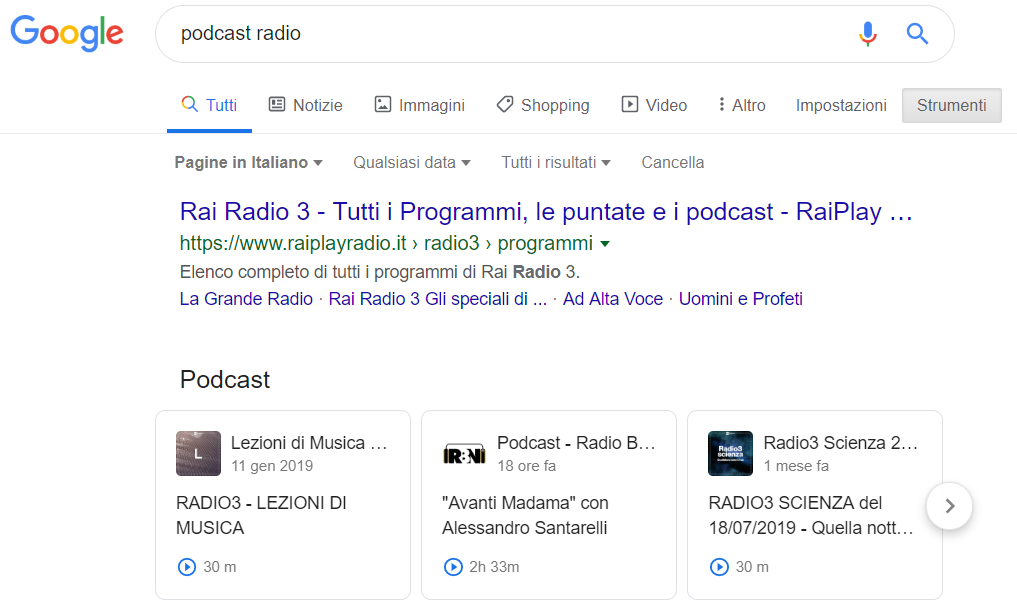The image size is (1017, 616).
Task: Click the Lezioni di Musica podcast name
Action: 309,443
